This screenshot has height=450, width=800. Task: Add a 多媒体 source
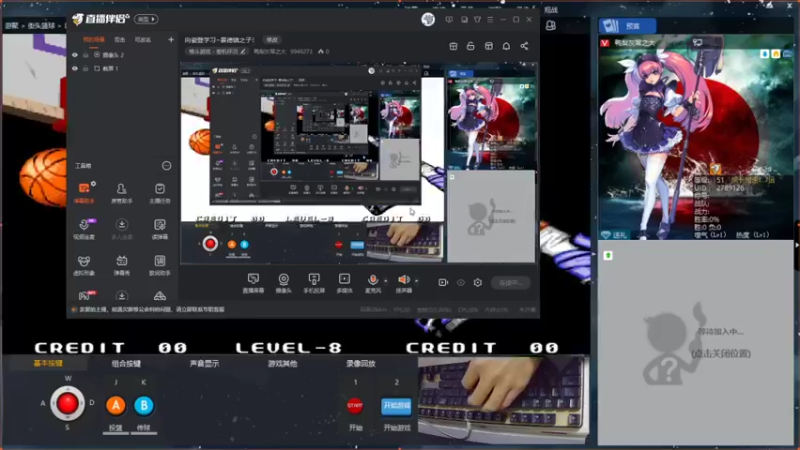[344, 283]
